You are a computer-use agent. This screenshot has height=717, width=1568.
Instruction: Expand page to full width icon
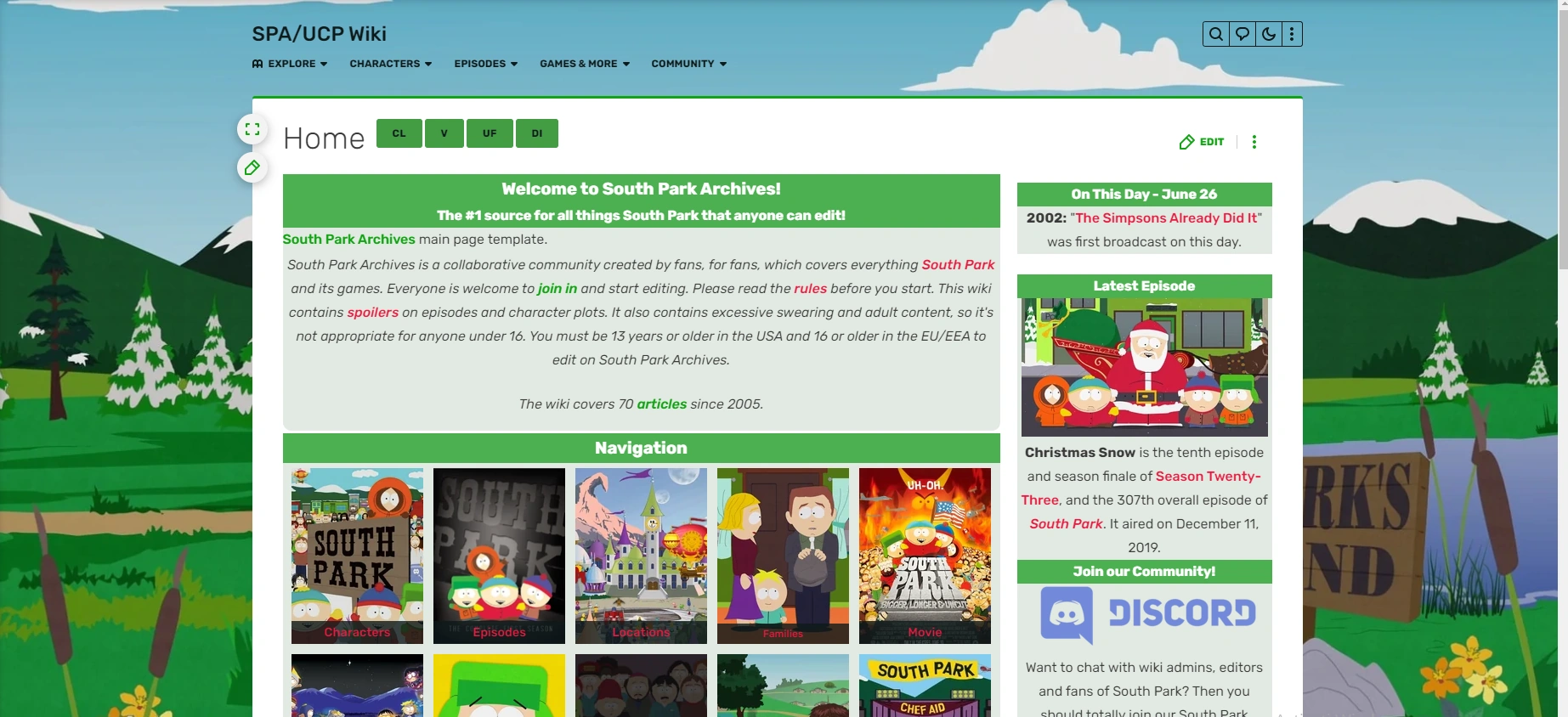click(x=252, y=129)
